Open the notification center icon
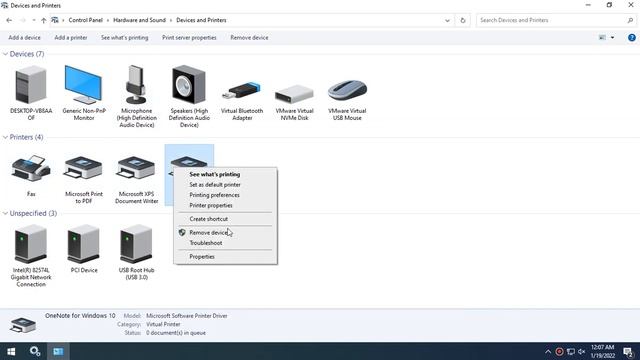 [x=628, y=352]
